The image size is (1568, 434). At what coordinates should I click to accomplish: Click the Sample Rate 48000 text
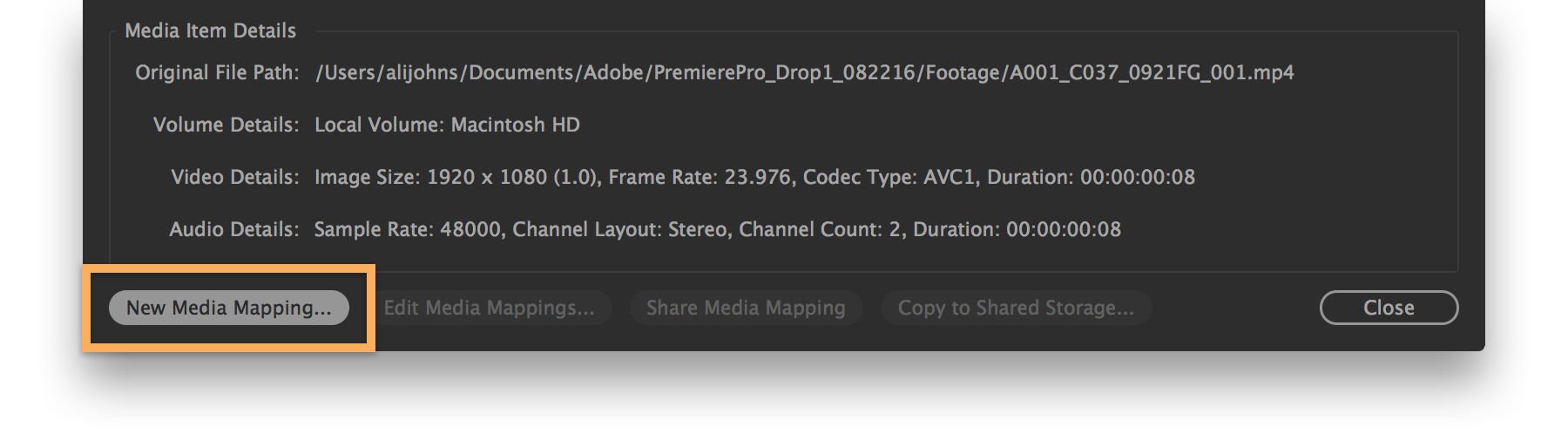tap(407, 229)
